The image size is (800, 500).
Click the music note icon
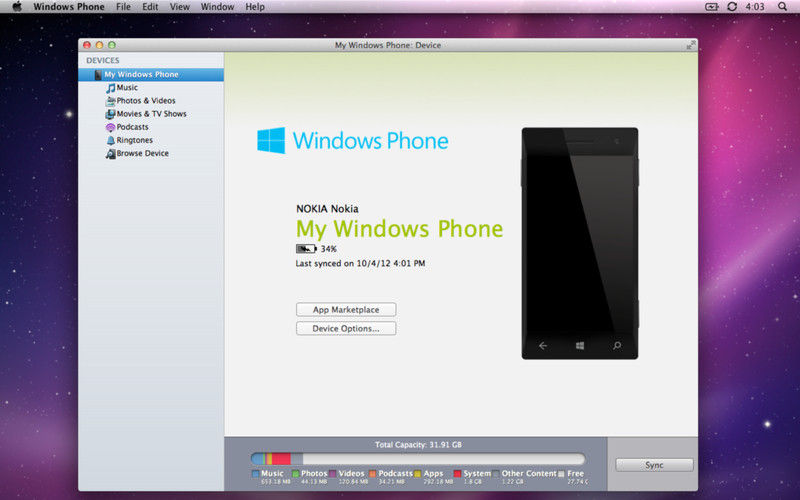click(x=110, y=88)
